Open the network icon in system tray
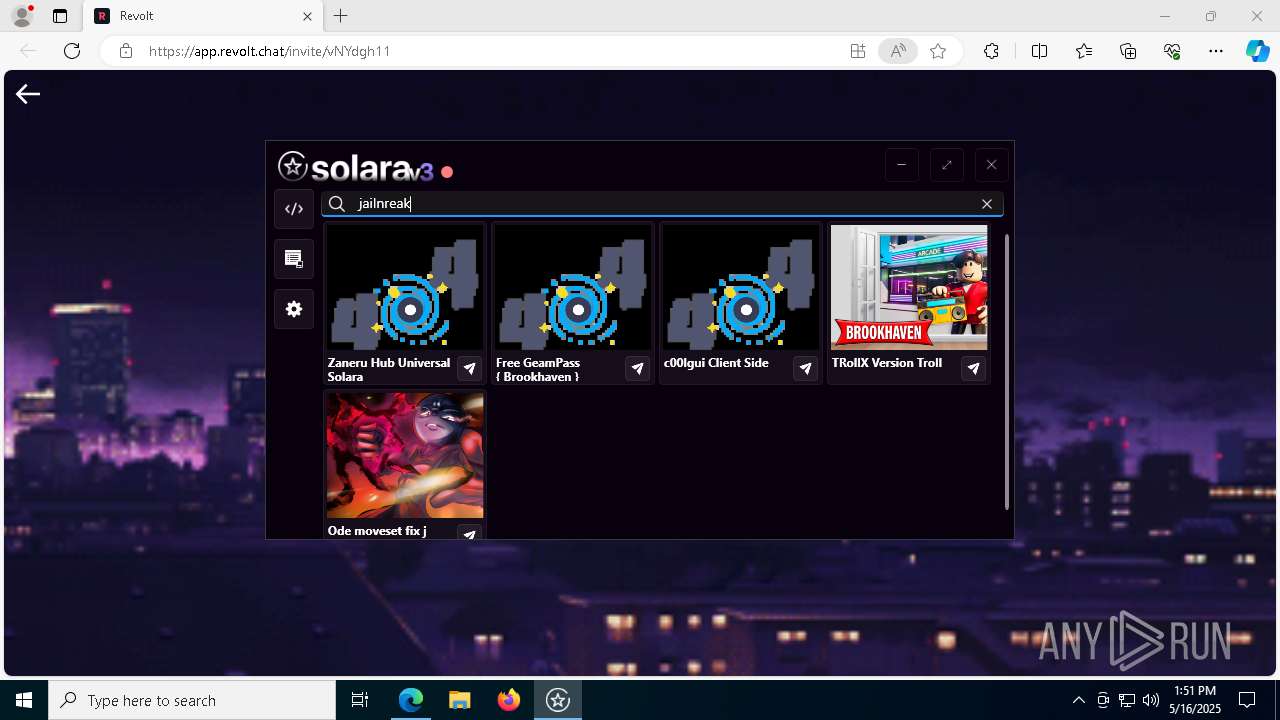The image size is (1280, 720). click(1127, 700)
